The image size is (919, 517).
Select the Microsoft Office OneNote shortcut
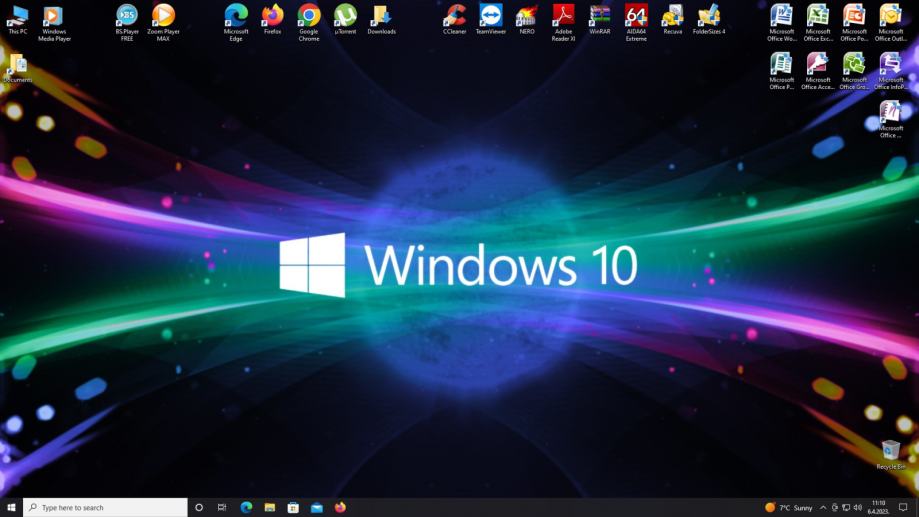tap(890, 120)
